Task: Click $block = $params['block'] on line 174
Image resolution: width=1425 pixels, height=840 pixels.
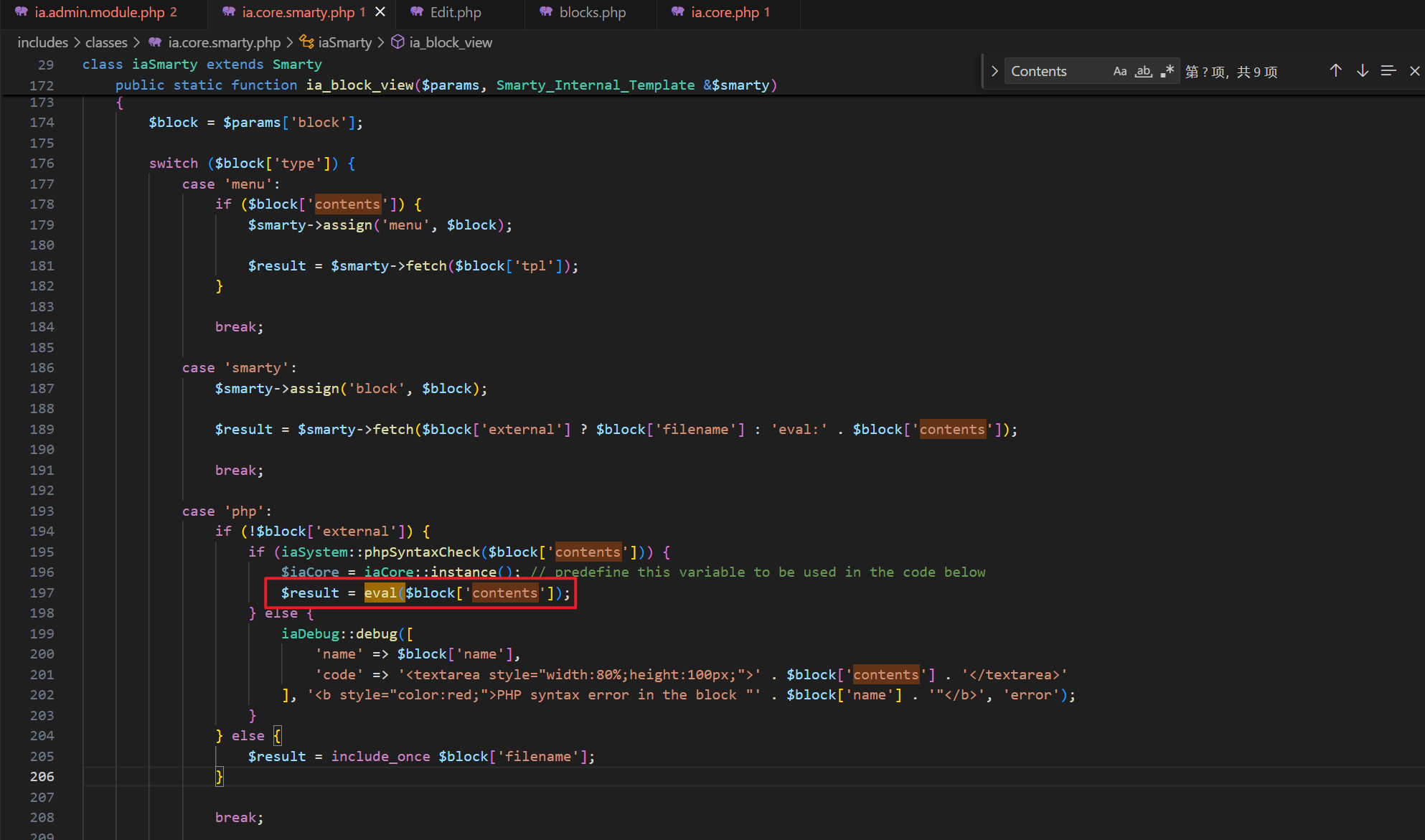Action: [256, 123]
